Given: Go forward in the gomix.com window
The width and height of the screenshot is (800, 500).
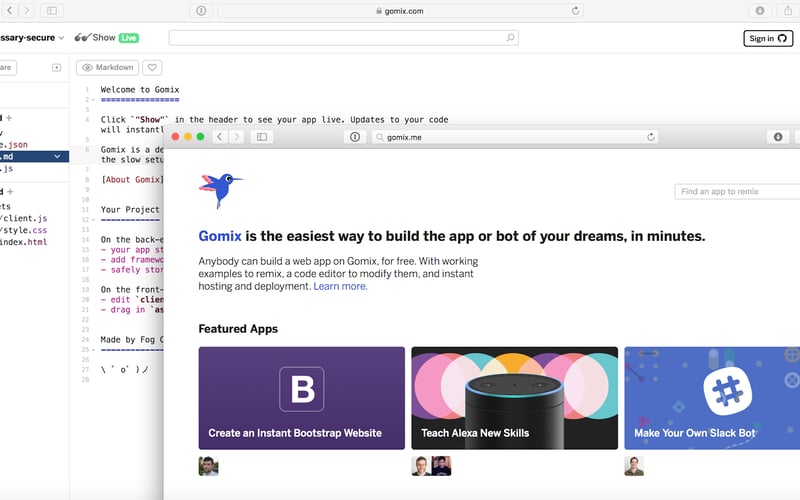Looking at the screenshot, I should point(27,10).
